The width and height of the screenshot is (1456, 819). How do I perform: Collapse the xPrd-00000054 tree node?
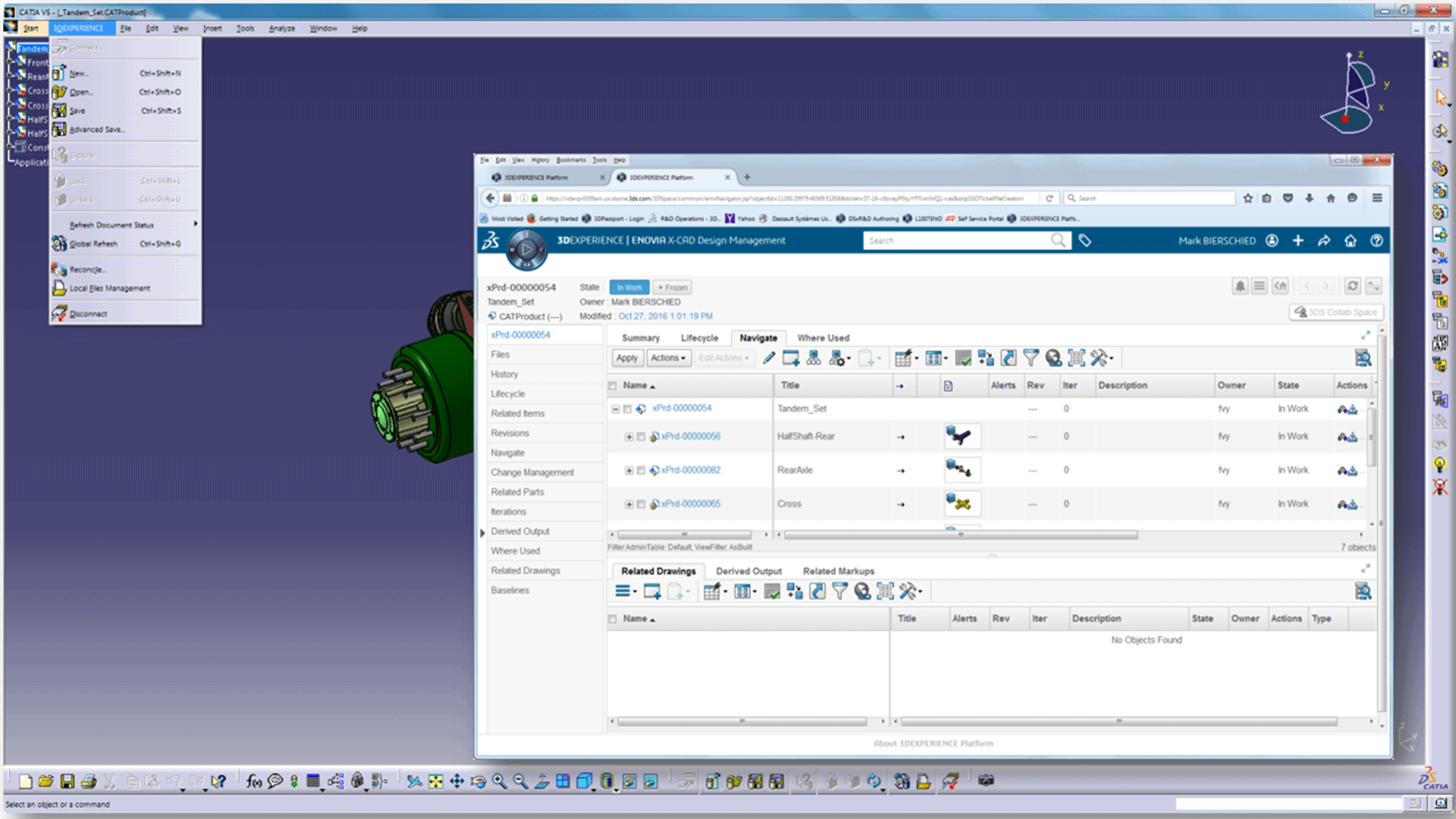click(615, 409)
